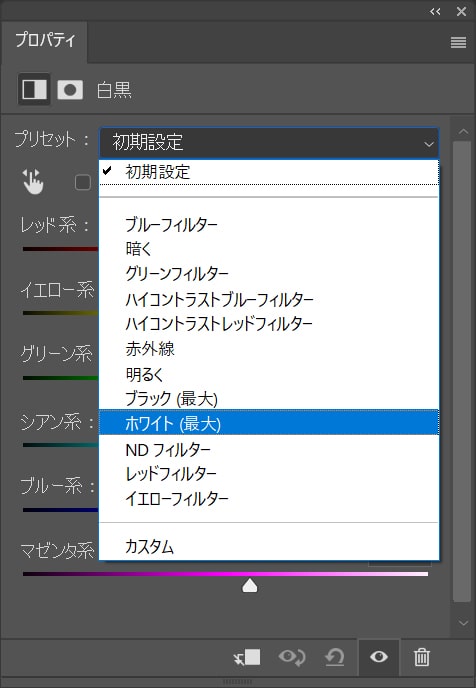
Task: Open the プリセット dropdown showing 初期設定
Action: pyautogui.click(x=269, y=143)
